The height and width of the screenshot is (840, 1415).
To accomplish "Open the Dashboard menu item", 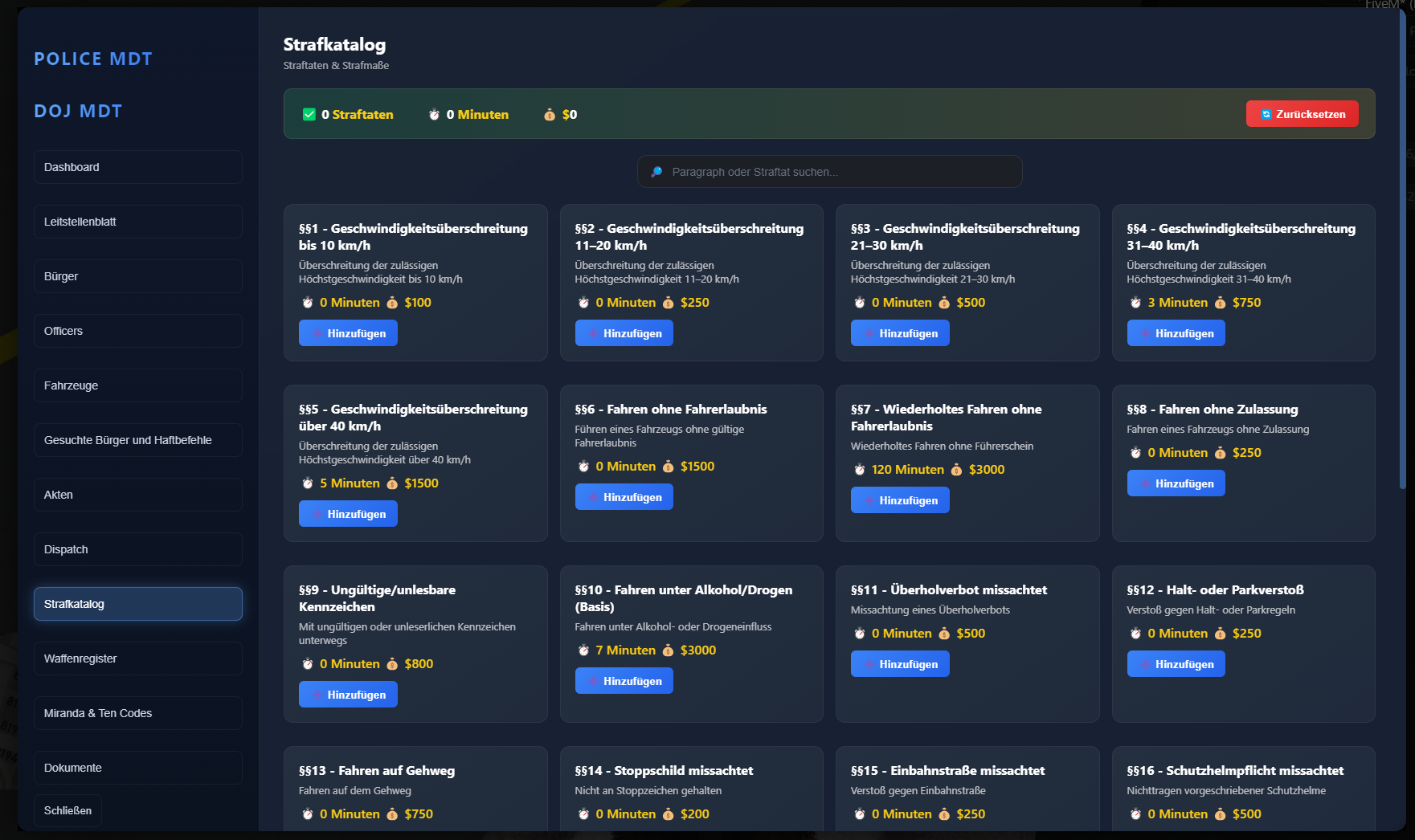I will 137,167.
